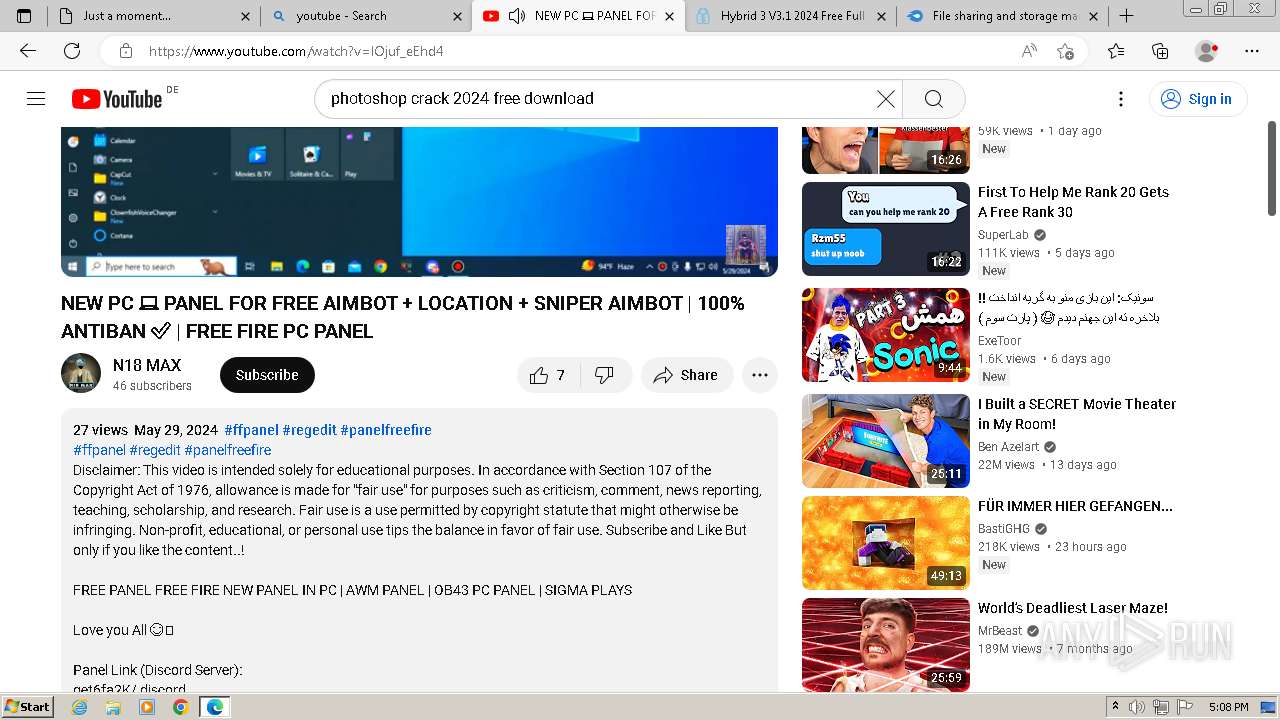Open the N18 MAX channel avatar
Viewport: 1280px width, 720px height.
click(81, 373)
